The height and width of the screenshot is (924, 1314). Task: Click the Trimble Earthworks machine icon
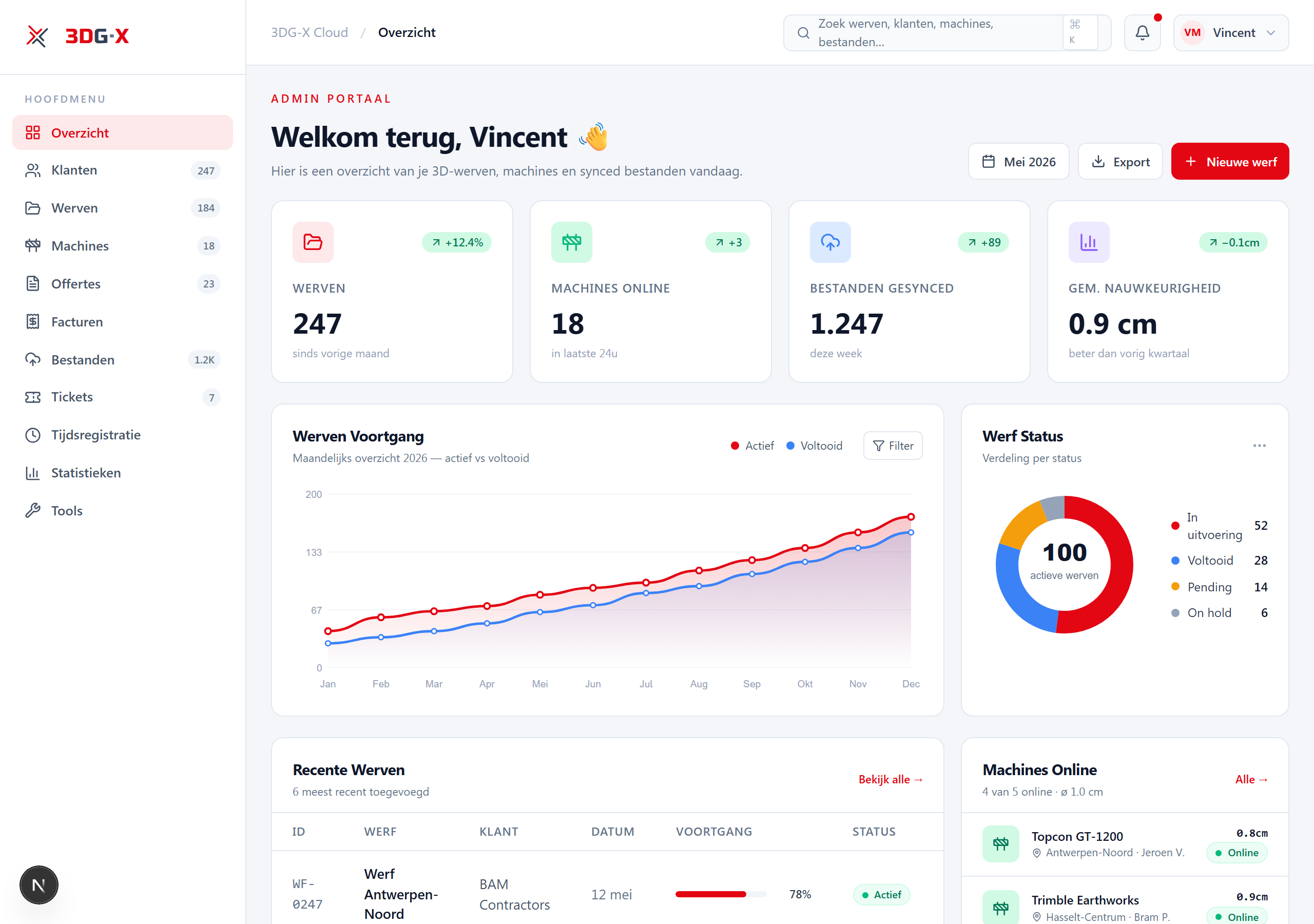[x=1000, y=908]
